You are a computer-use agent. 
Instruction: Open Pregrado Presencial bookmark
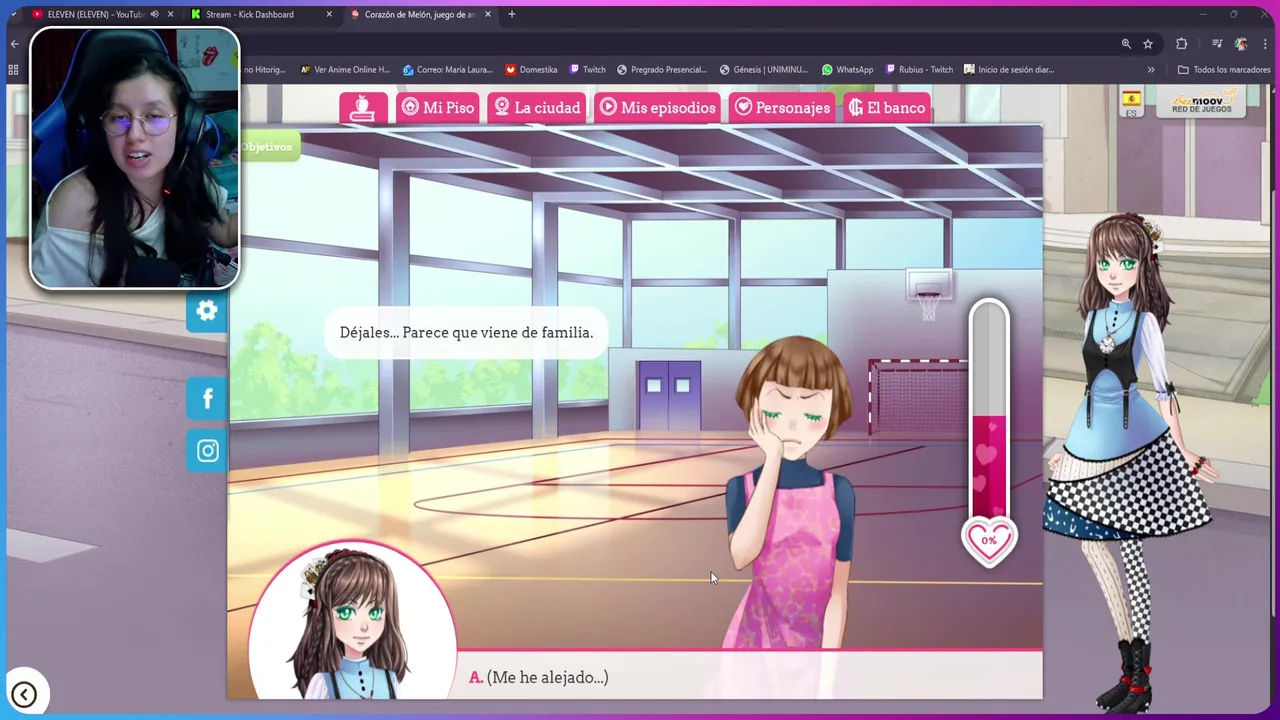[x=662, y=69]
